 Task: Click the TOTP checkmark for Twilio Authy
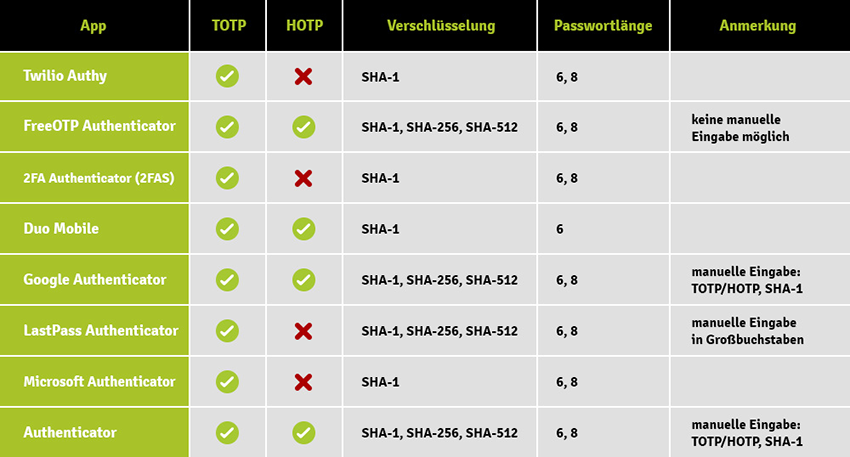pyautogui.click(x=228, y=76)
